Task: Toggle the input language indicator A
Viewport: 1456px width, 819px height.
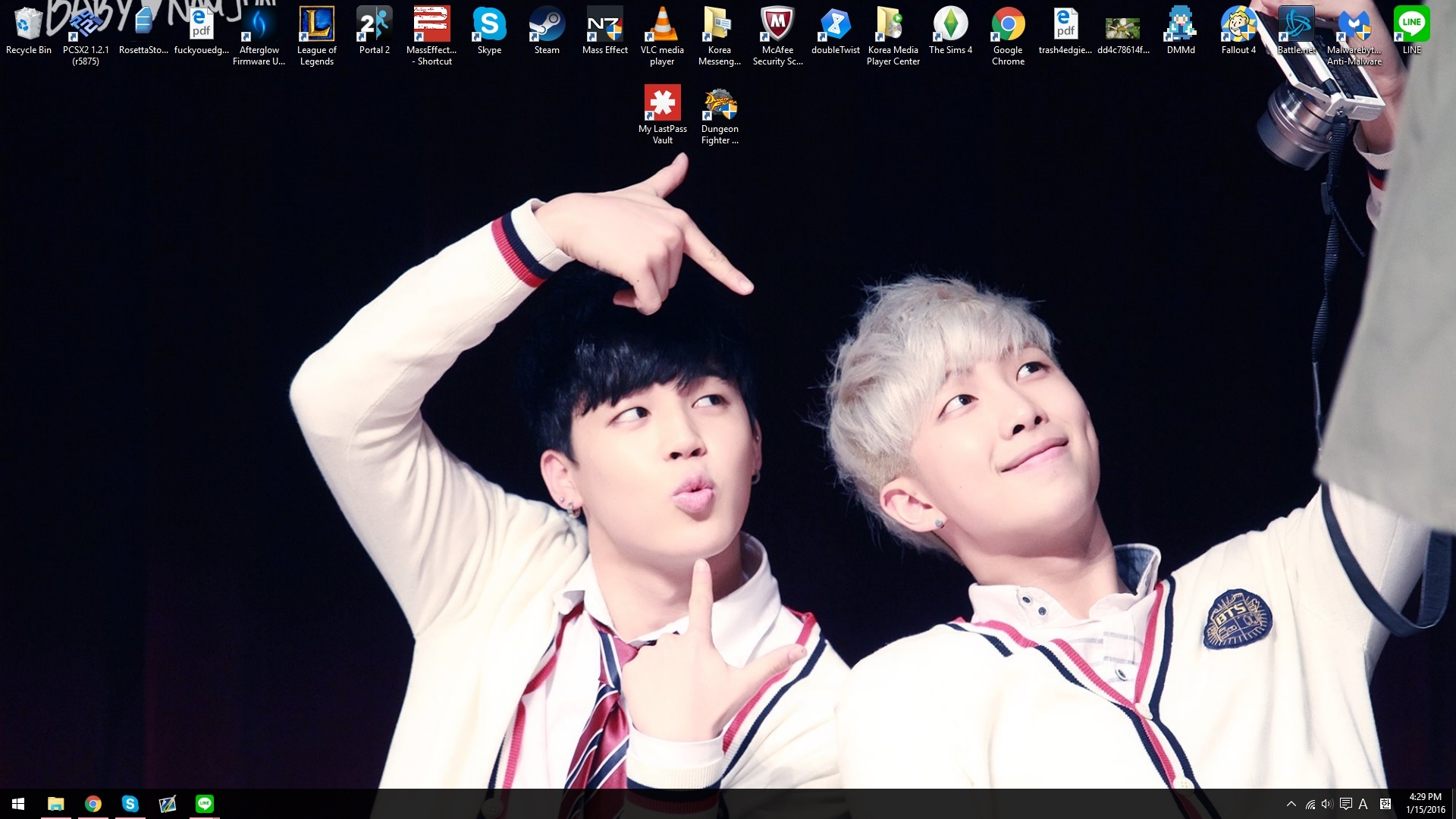Action: coord(1363,804)
